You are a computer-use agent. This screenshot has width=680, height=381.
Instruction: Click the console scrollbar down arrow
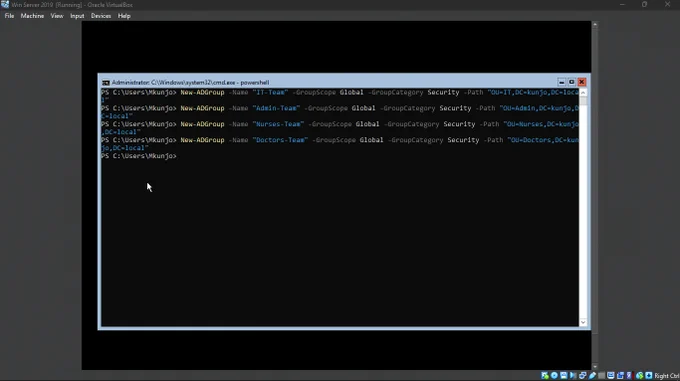pos(583,322)
